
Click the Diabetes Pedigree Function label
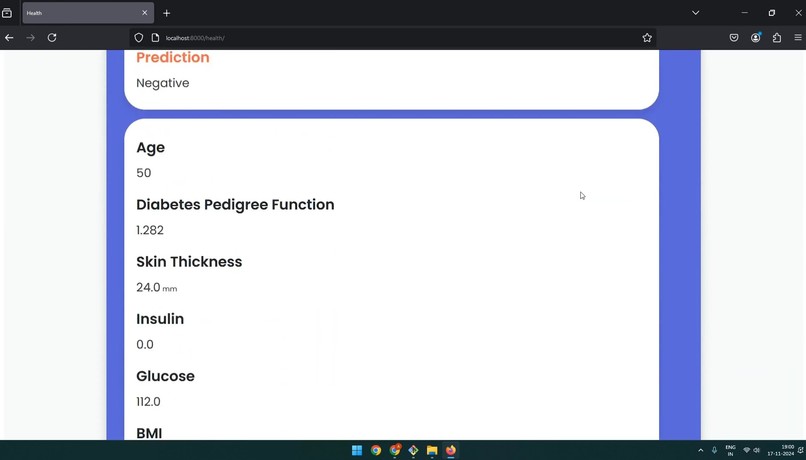(x=235, y=205)
